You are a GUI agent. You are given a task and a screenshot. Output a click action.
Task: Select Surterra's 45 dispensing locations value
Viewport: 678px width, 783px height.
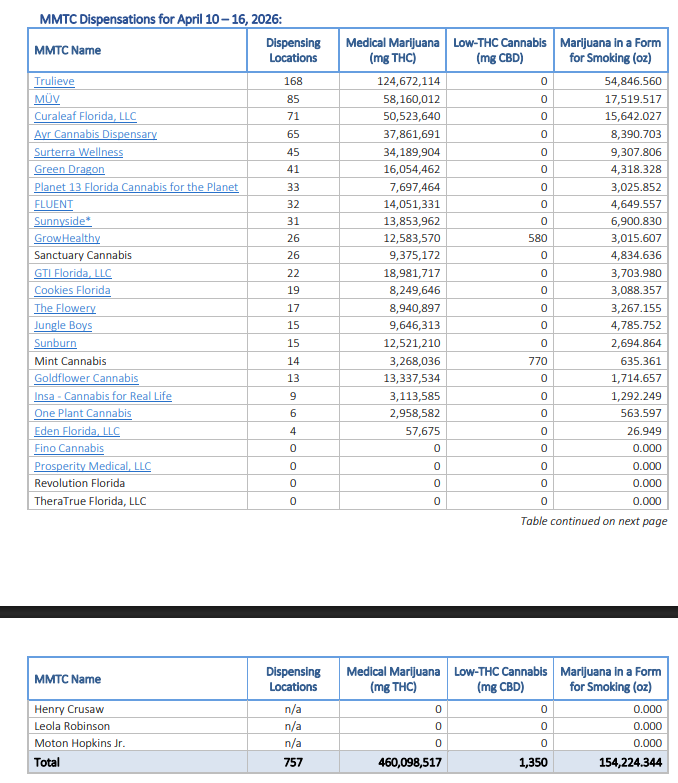293,152
